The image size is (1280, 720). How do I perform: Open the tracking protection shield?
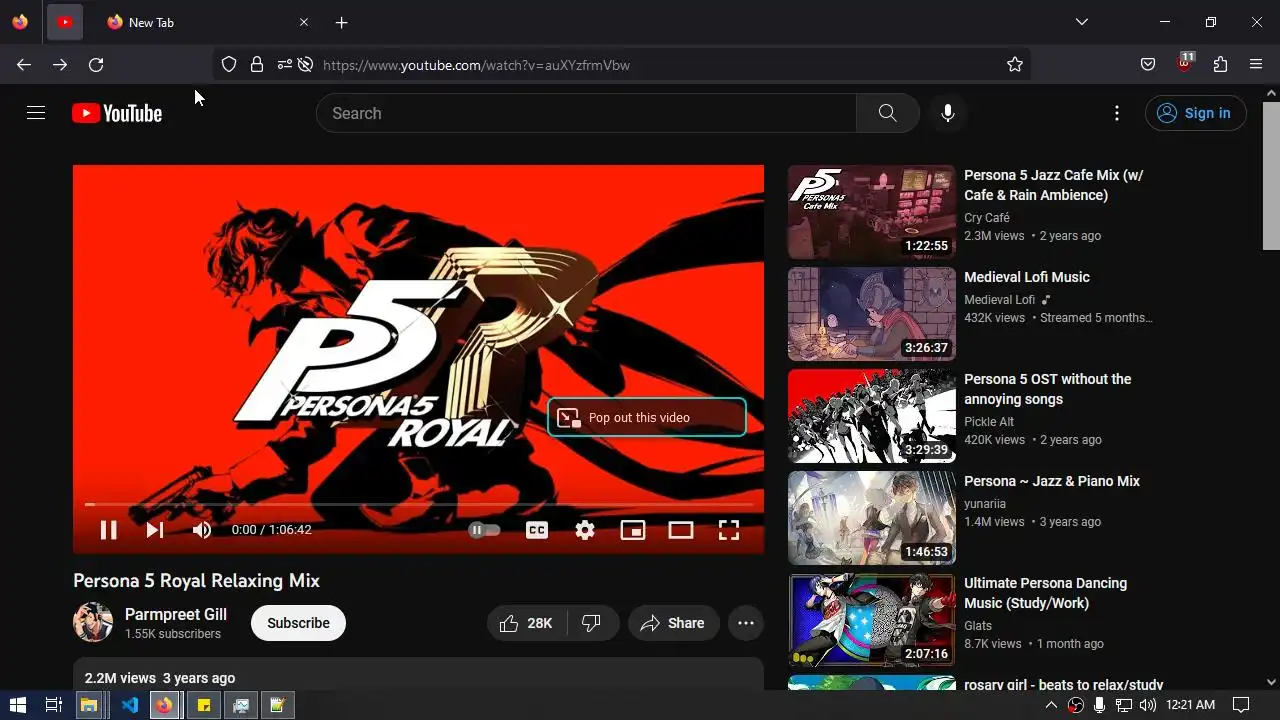pos(229,65)
